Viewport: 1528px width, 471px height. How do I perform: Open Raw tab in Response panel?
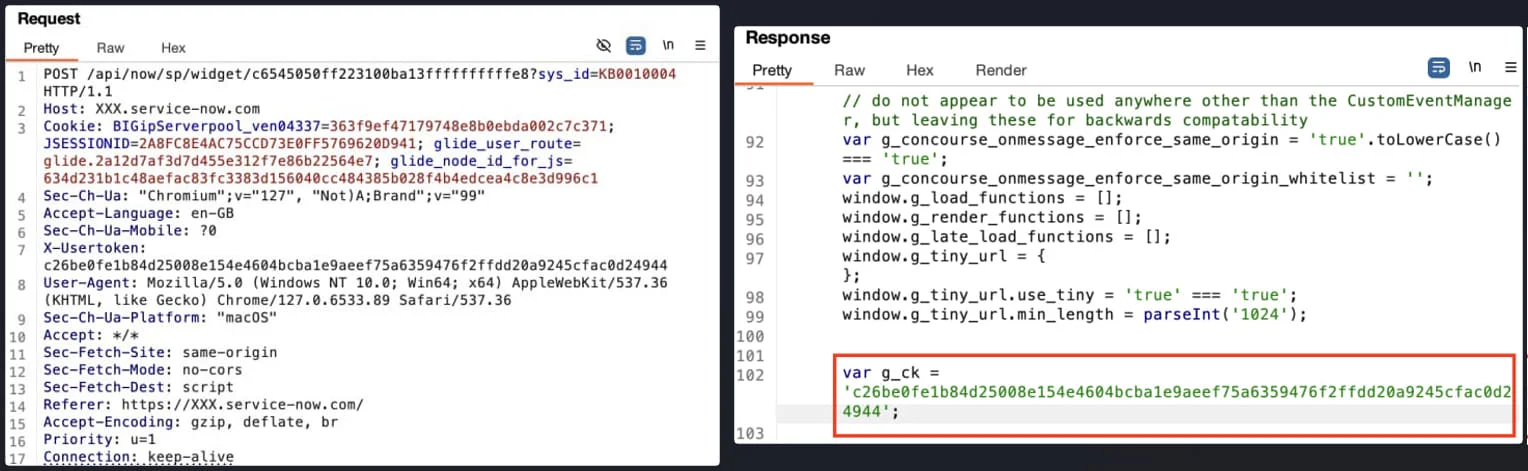(849, 70)
